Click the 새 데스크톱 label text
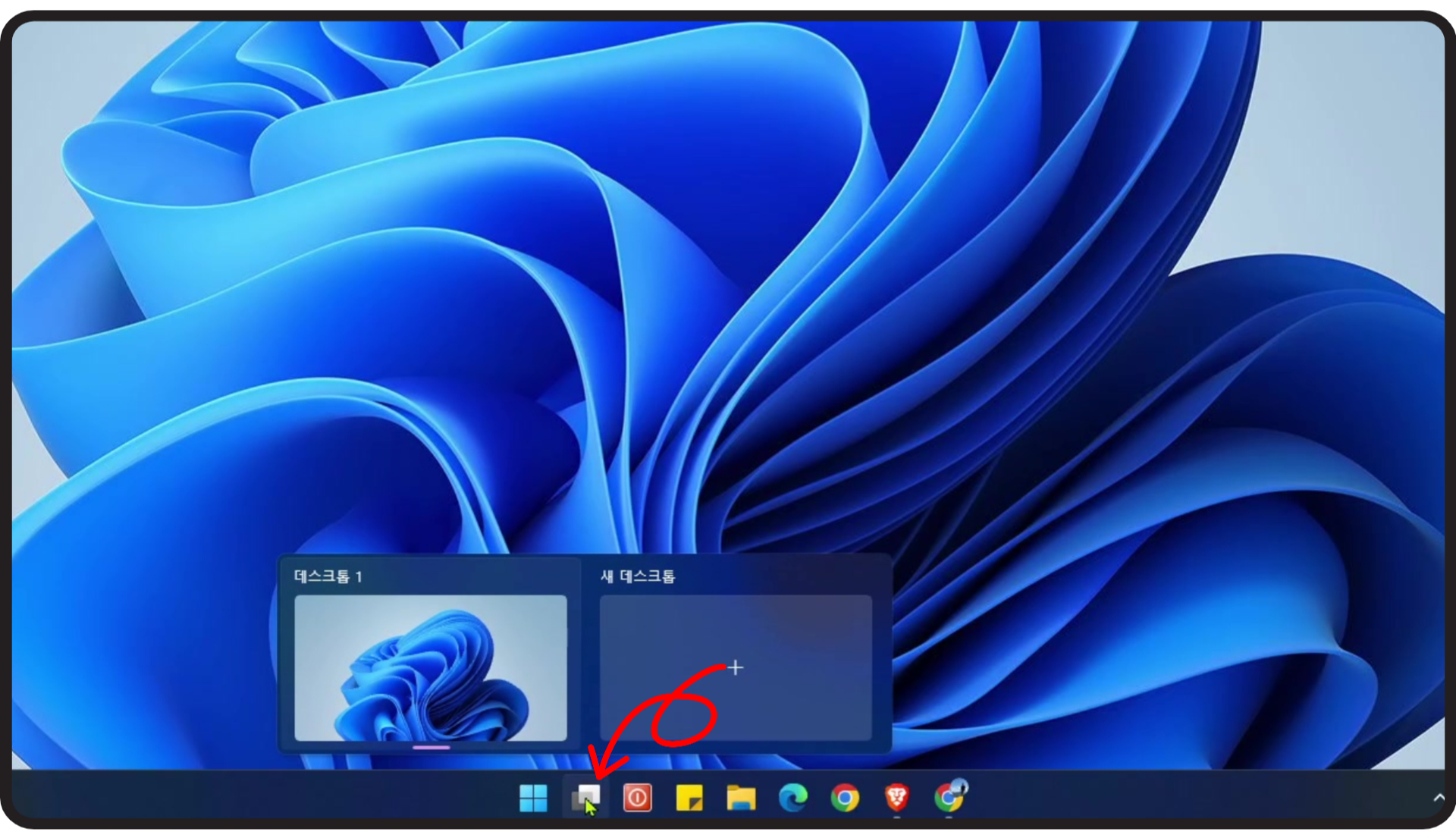Screen dimensions: 1456x838 pyautogui.click(x=637, y=576)
